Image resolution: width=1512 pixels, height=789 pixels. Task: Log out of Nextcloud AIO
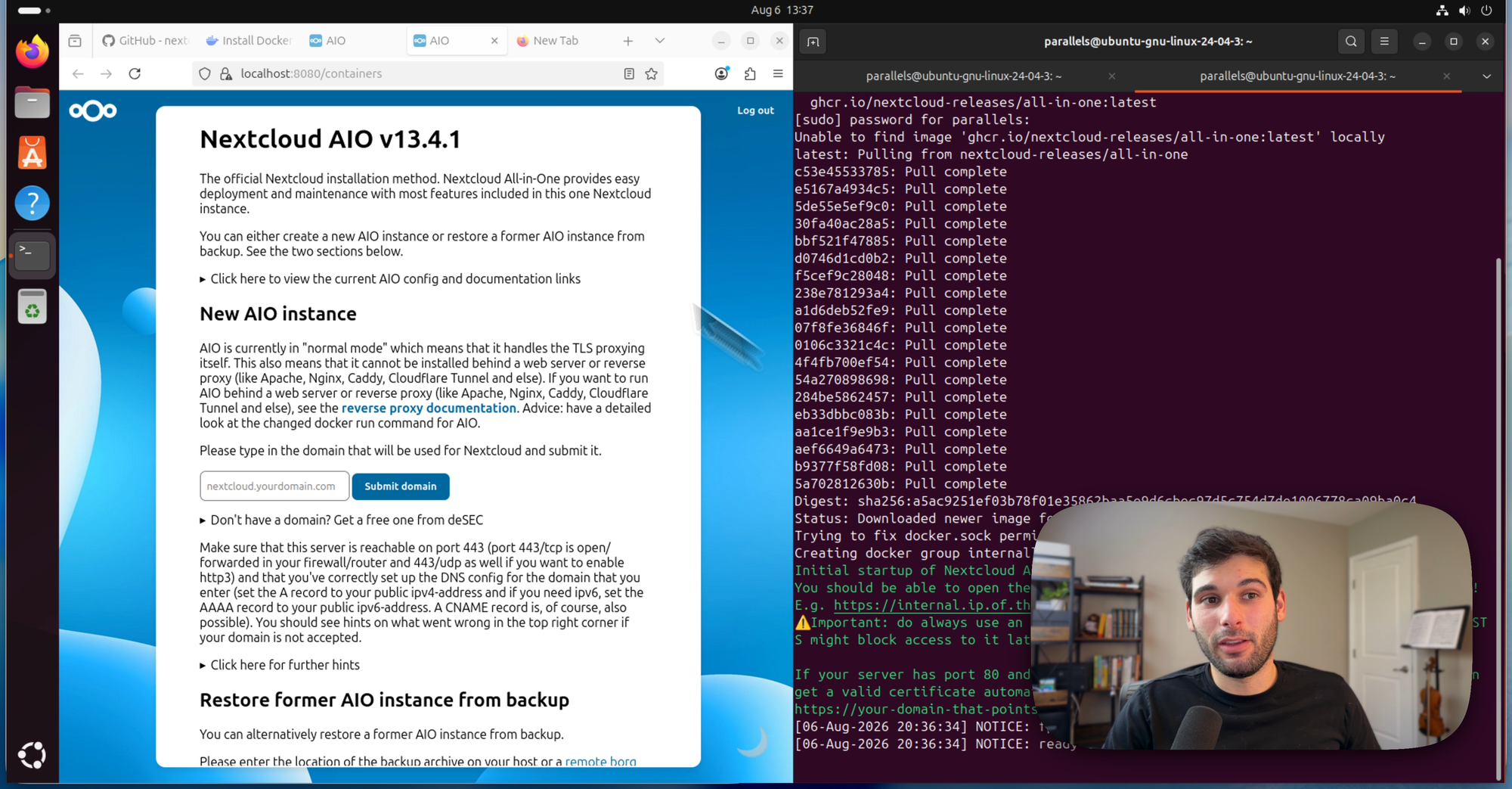(x=755, y=110)
